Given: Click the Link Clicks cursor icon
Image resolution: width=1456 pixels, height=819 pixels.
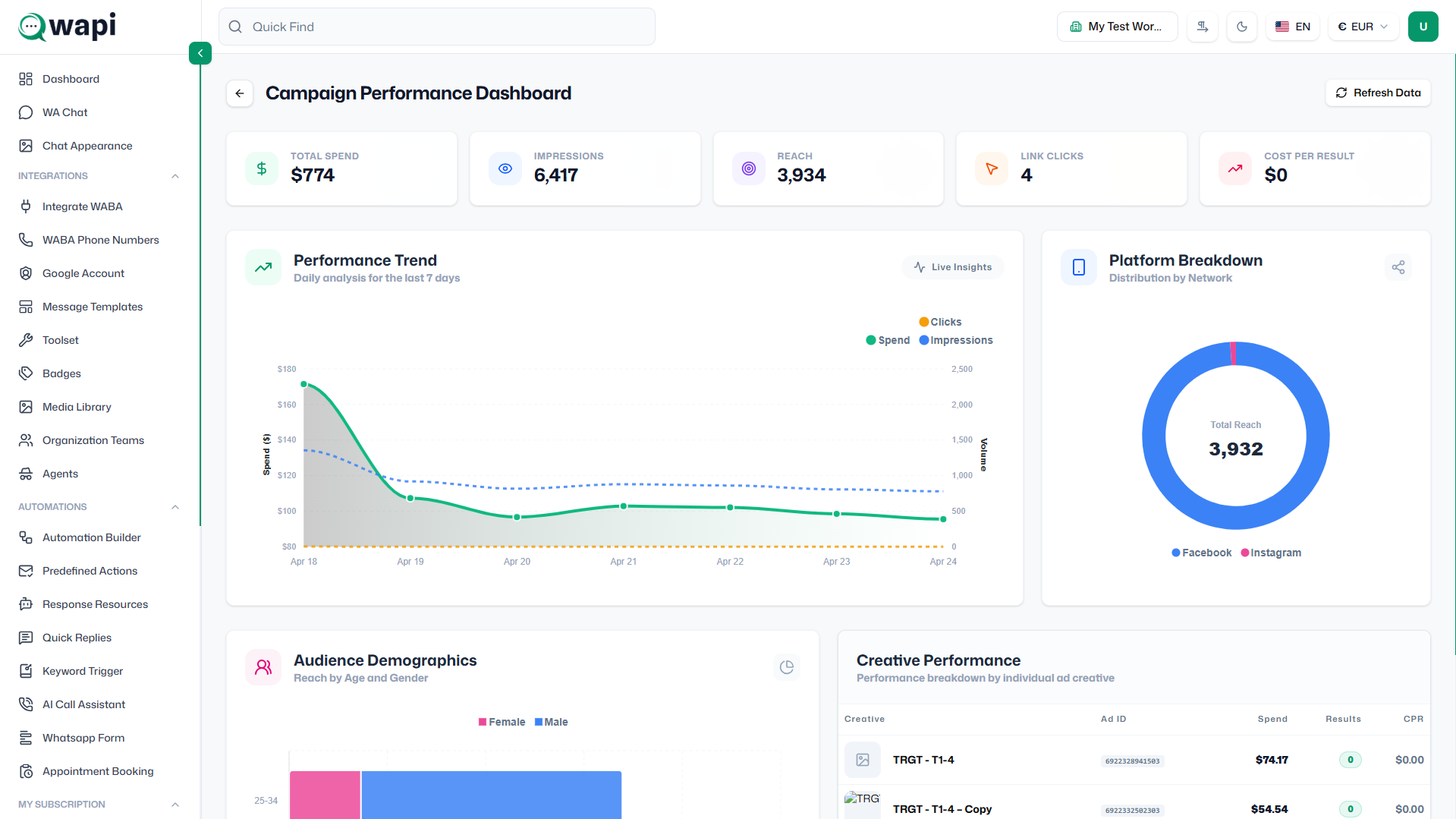Looking at the screenshot, I should point(992,169).
